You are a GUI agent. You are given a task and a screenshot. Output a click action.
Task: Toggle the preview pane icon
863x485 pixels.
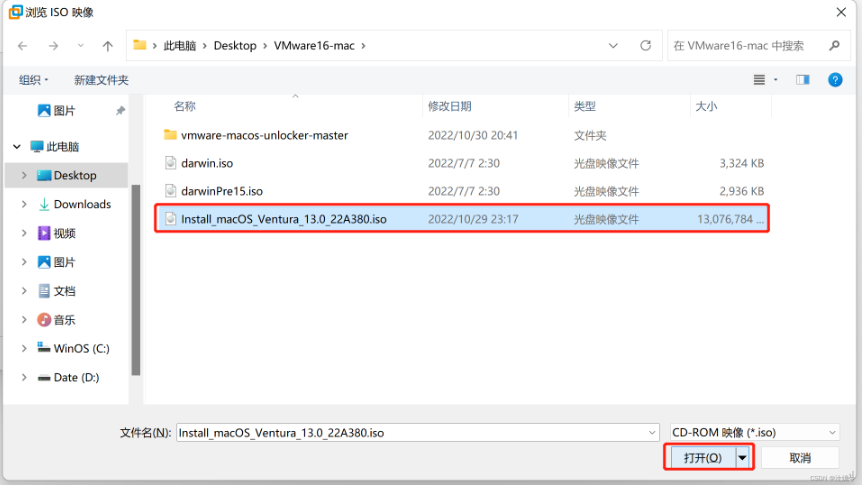click(x=802, y=80)
